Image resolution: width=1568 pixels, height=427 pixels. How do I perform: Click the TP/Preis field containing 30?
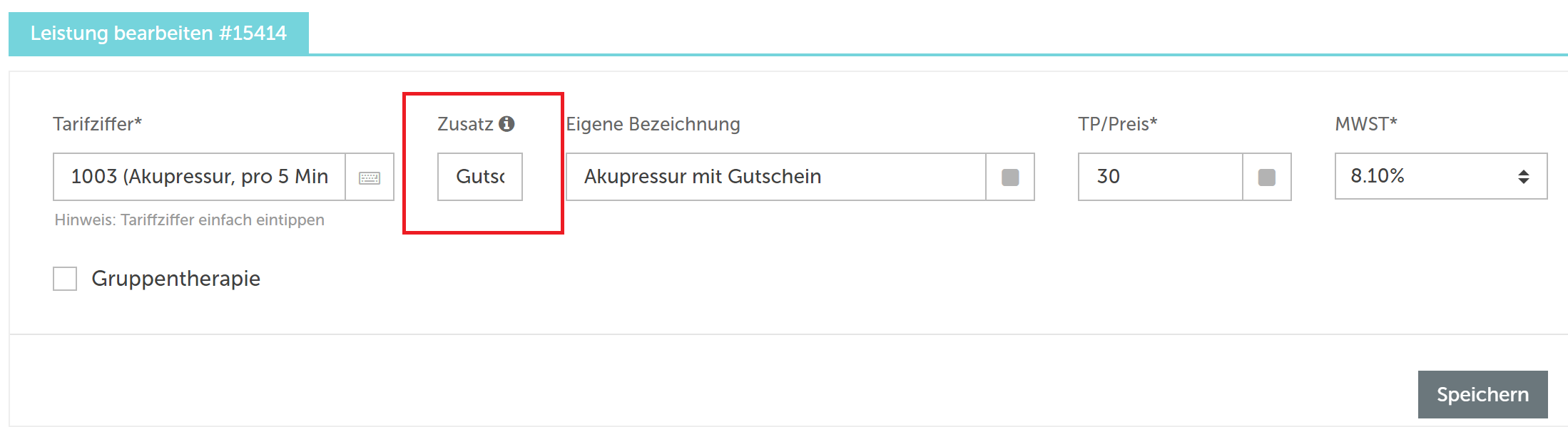pyautogui.click(x=1161, y=177)
